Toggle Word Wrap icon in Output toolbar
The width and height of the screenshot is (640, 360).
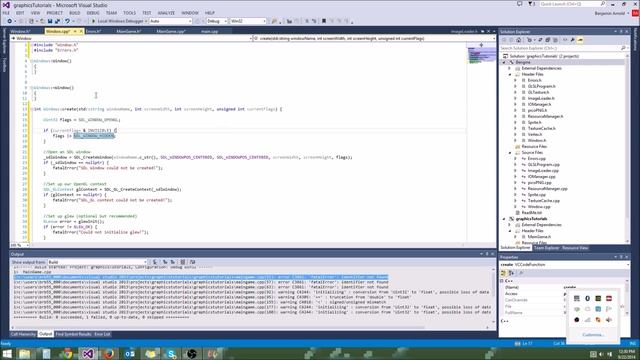pos(192,262)
